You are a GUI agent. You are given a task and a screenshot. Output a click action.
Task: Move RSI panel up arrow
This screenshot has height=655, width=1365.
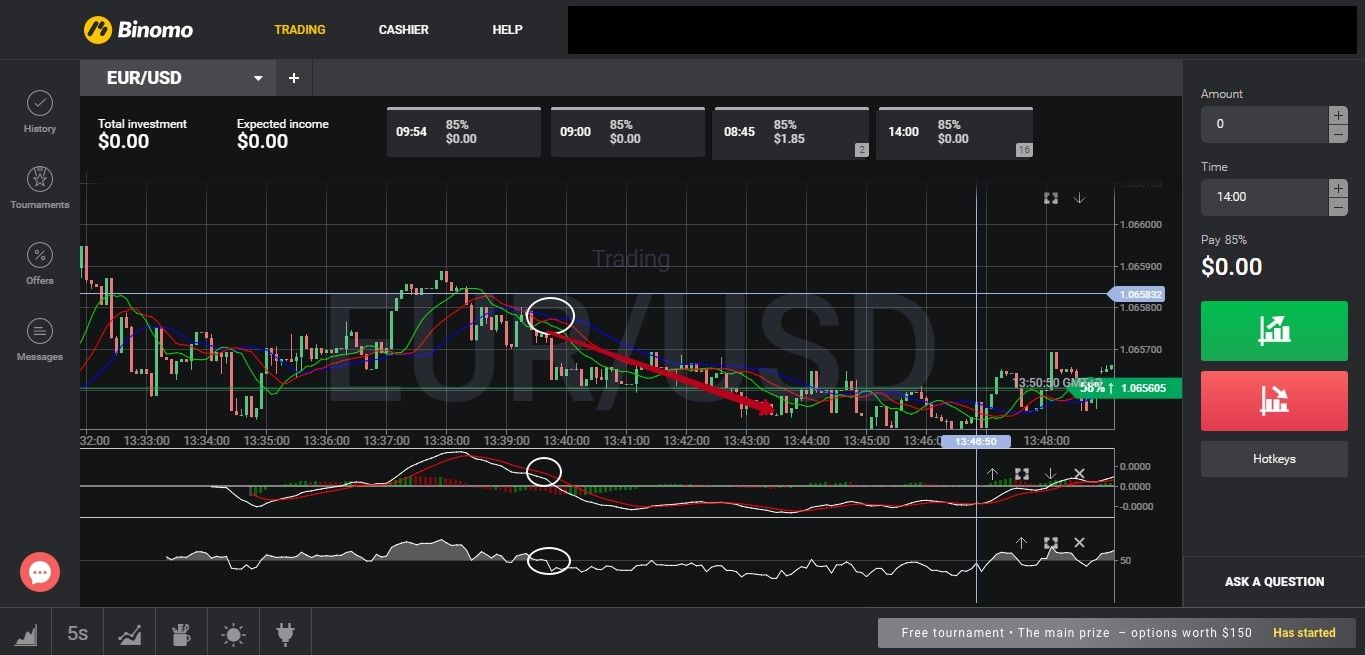point(1021,543)
